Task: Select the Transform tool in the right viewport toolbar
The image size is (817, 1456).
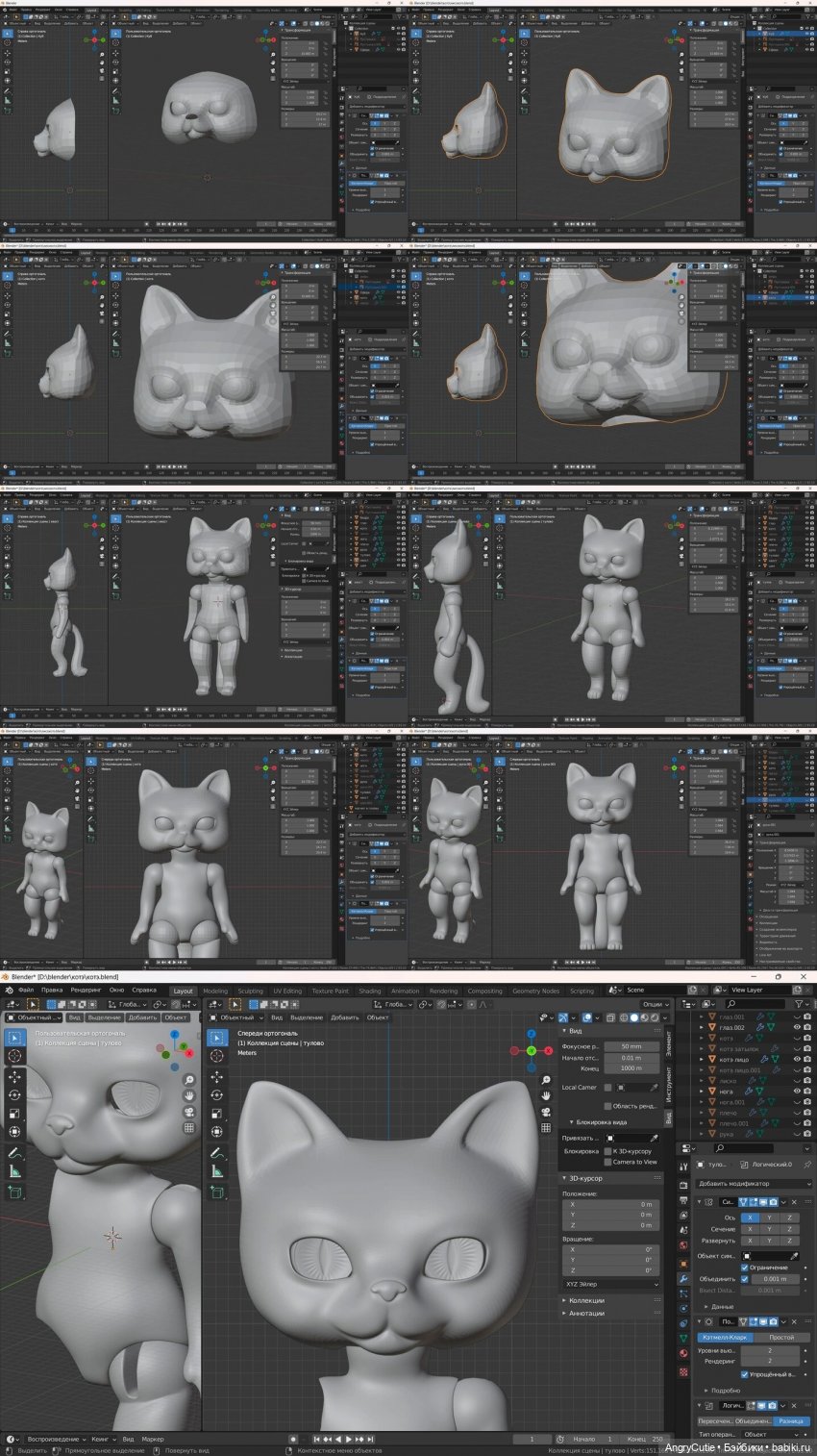Action: point(217,1131)
